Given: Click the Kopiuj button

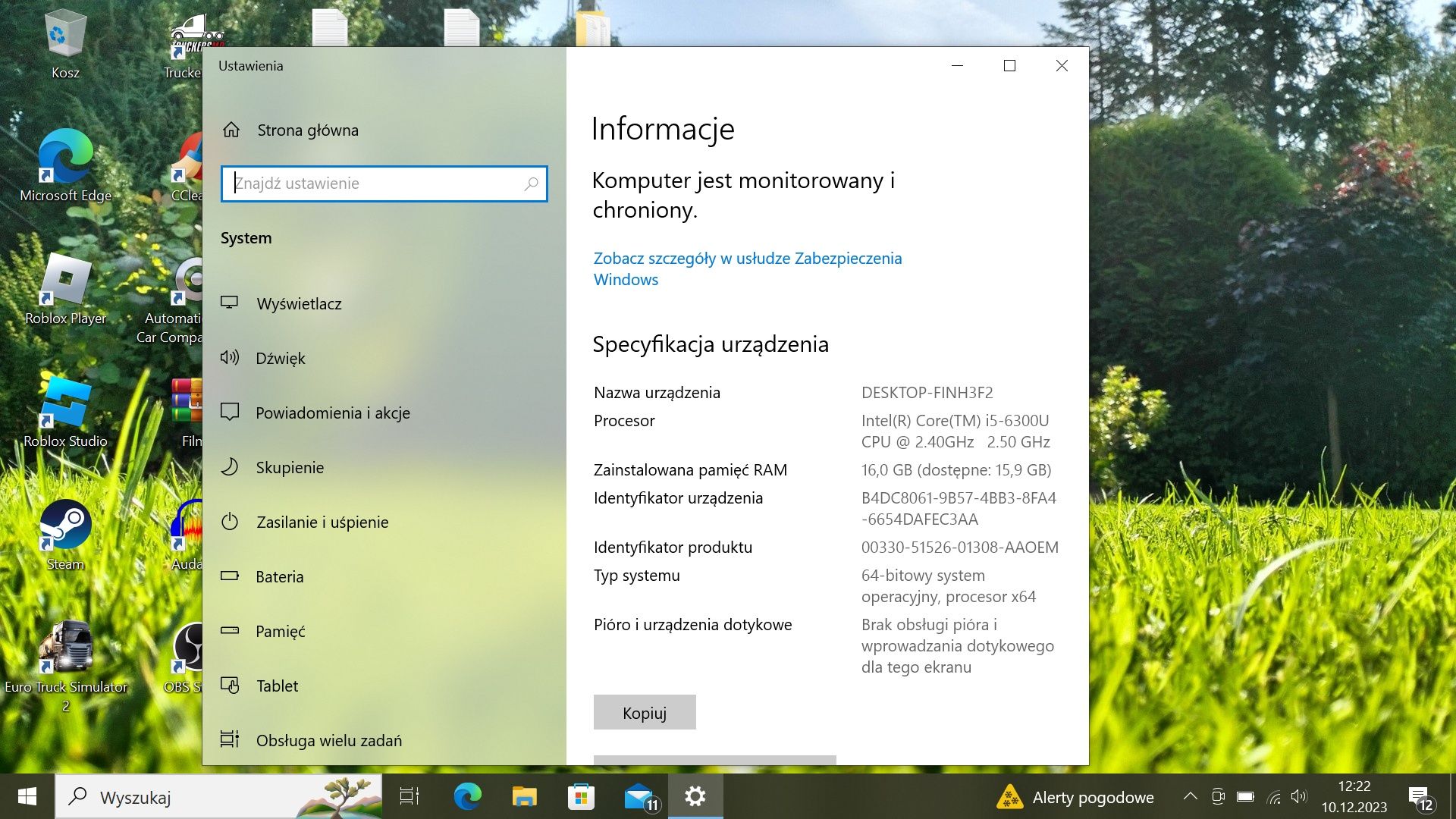Looking at the screenshot, I should [x=645, y=712].
